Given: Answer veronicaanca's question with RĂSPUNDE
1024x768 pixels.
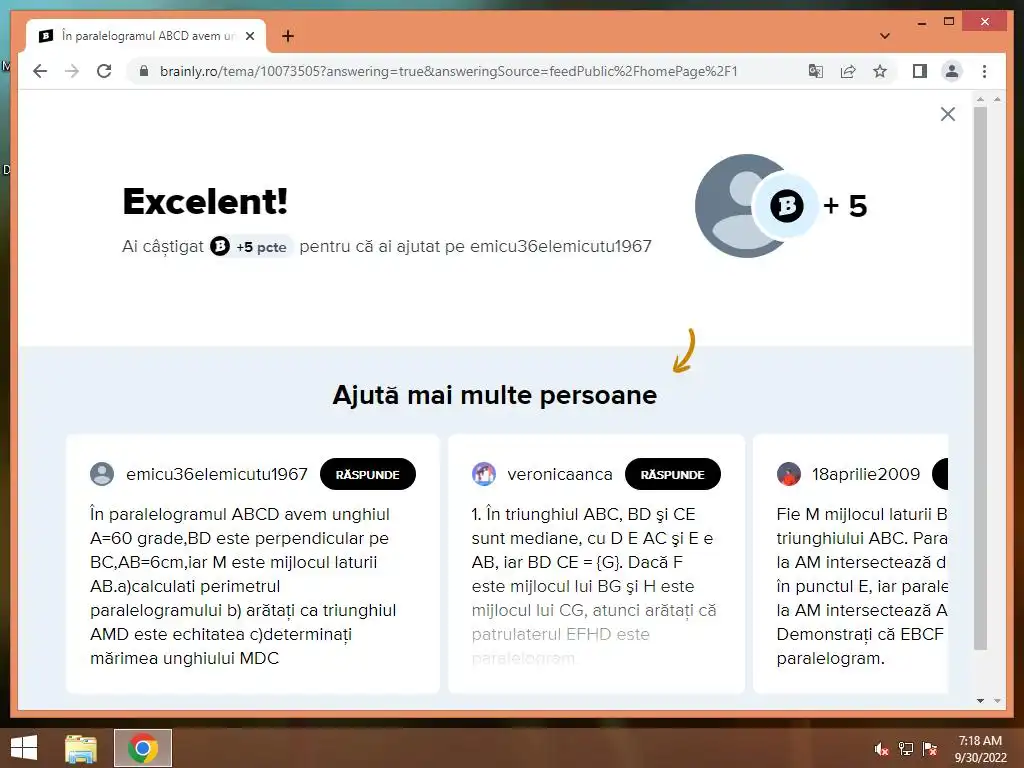Looking at the screenshot, I should tap(673, 475).
